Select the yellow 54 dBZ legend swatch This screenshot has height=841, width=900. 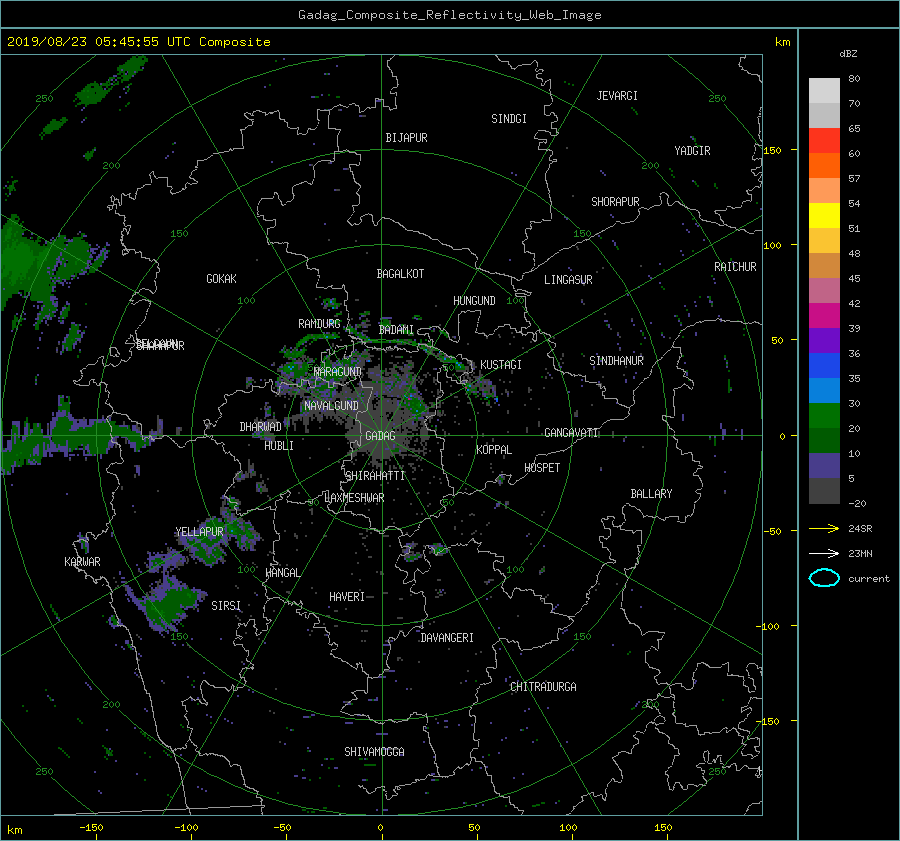824,215
